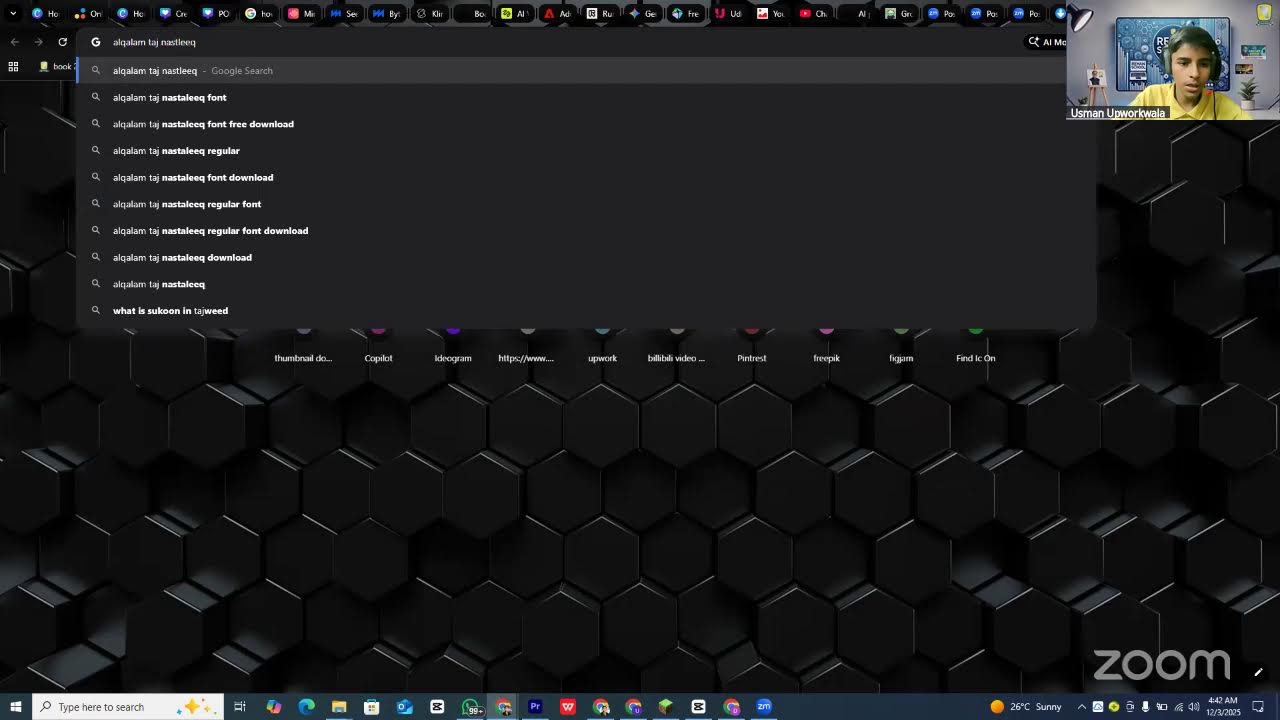Show hidden system tray icons
Viewport: 1280px width, 720px height.
coord(1082,707)
